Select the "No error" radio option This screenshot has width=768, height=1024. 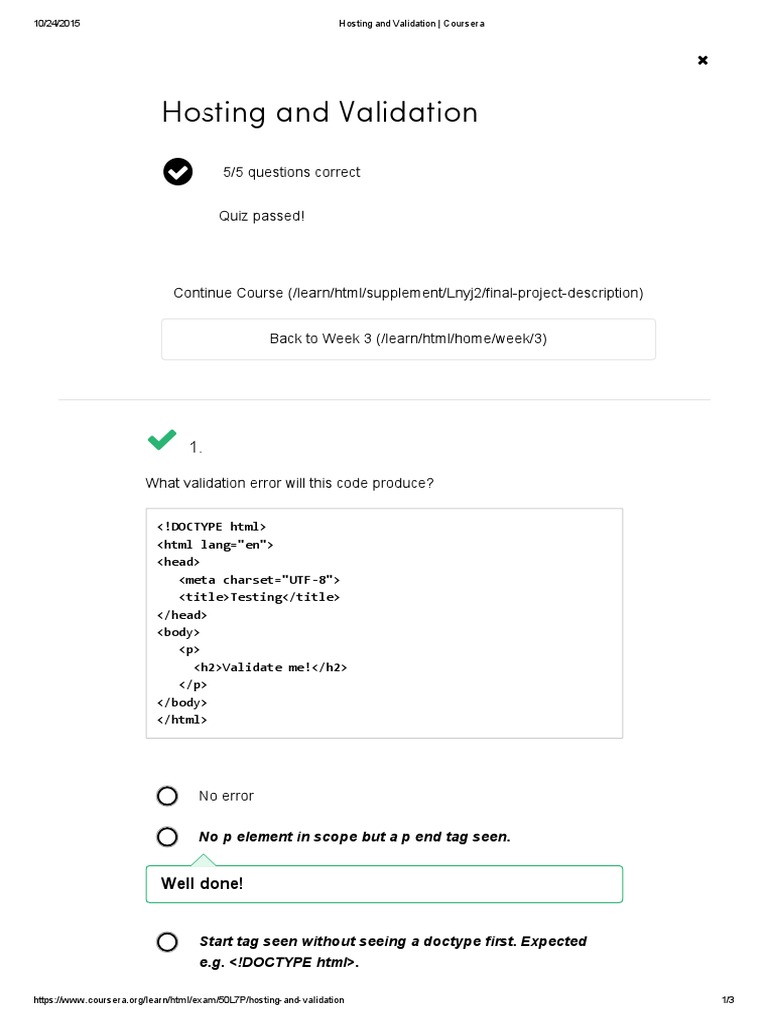pyautogui.click(x=167, y=796)
